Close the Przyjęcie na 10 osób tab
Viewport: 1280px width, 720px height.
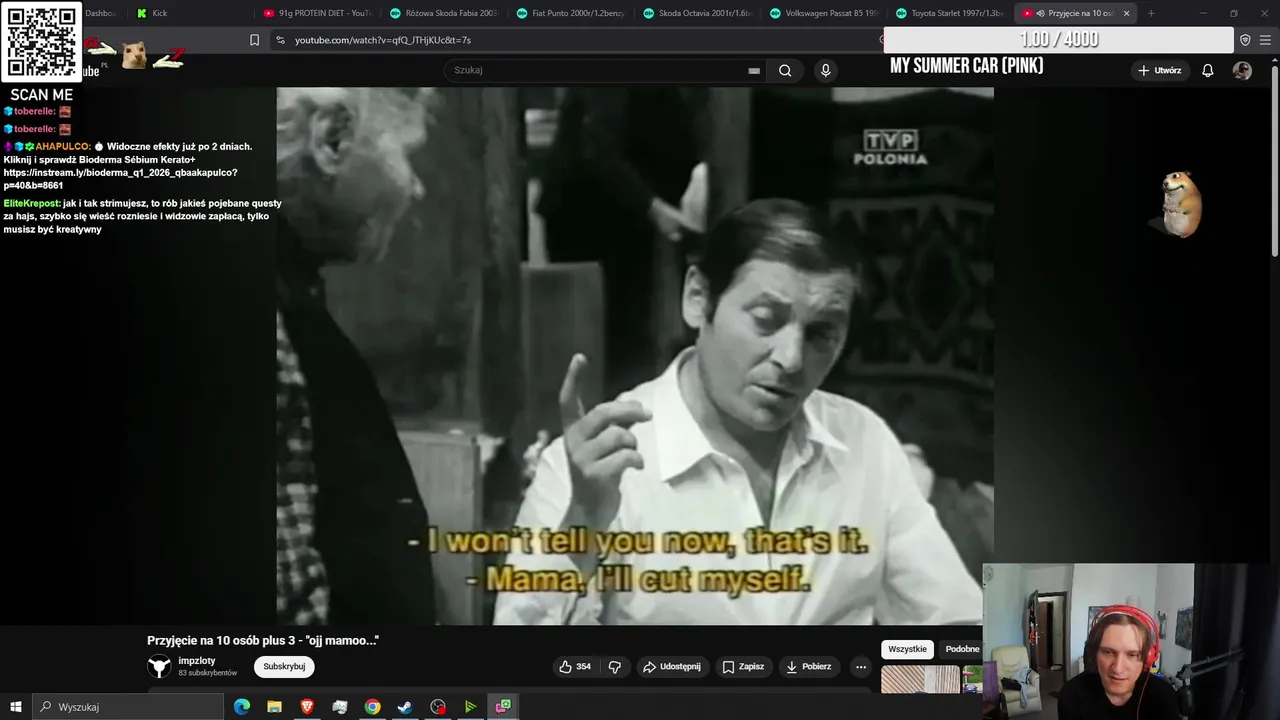[1126, 13]
